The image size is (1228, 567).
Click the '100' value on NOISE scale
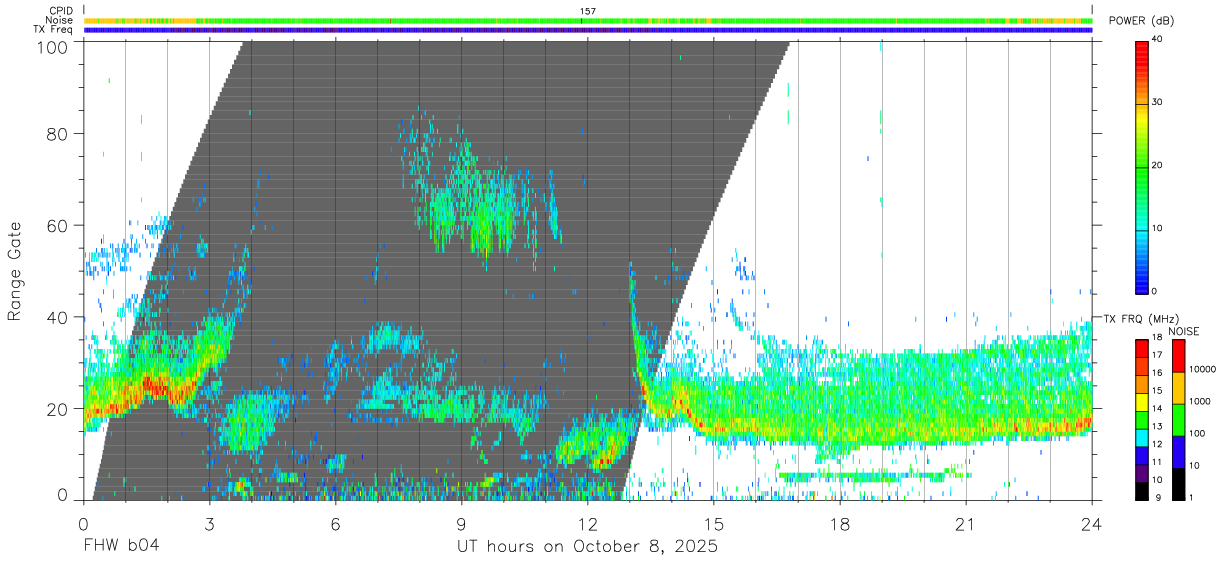[x=1199, y=434]
